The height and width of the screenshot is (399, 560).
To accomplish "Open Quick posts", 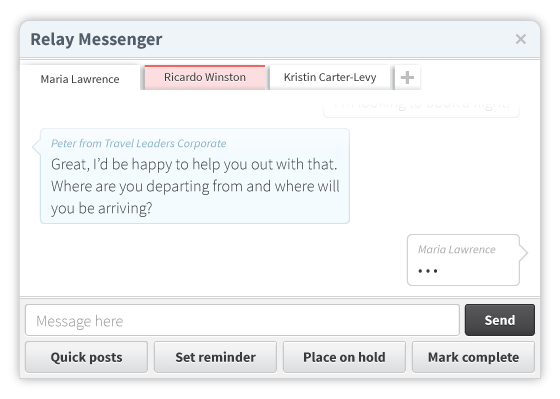I will pyautogui.click(x=86, y=357).
